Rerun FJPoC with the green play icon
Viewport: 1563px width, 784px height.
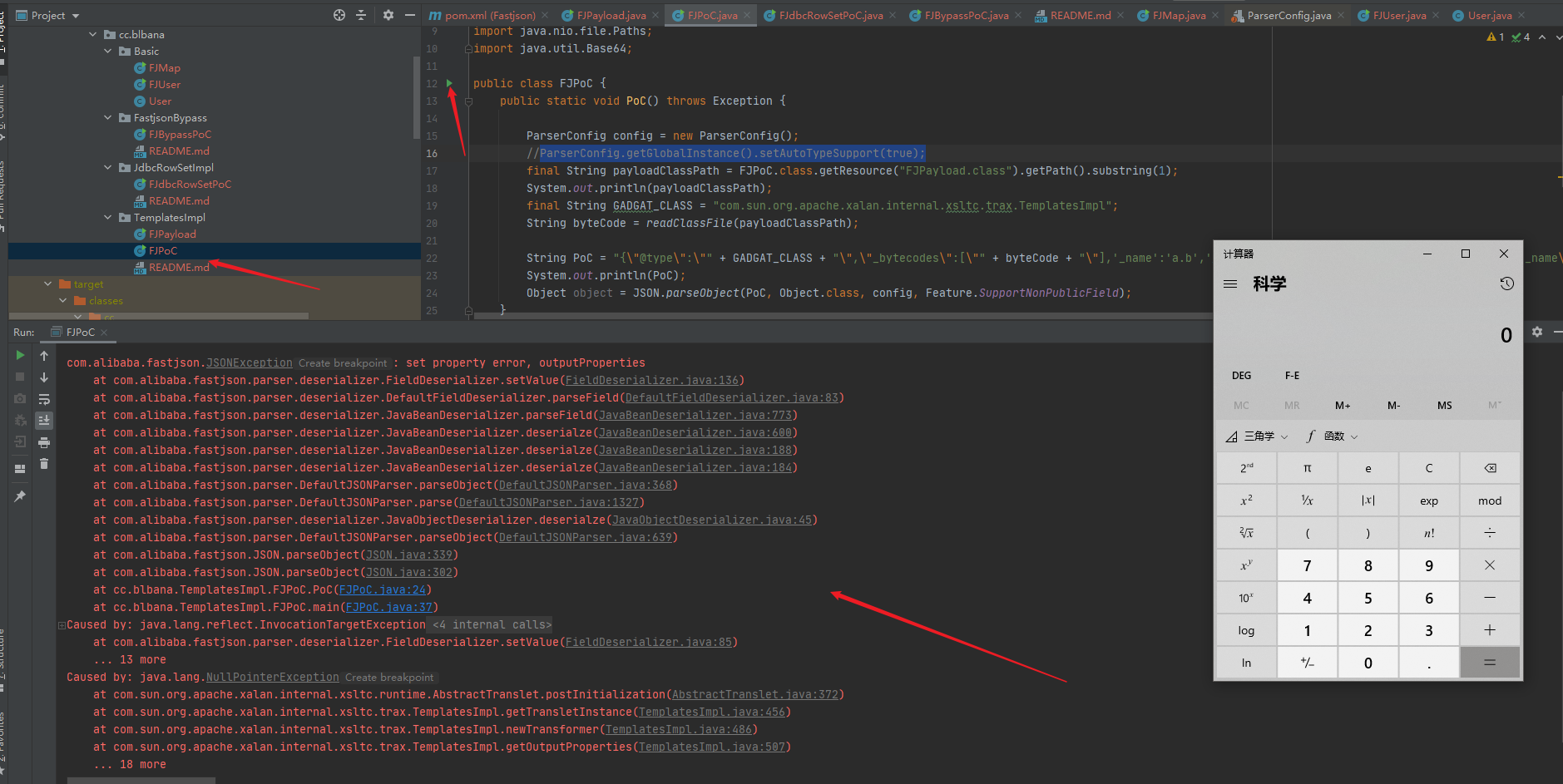pyautogui.click(x=20, y=355)
